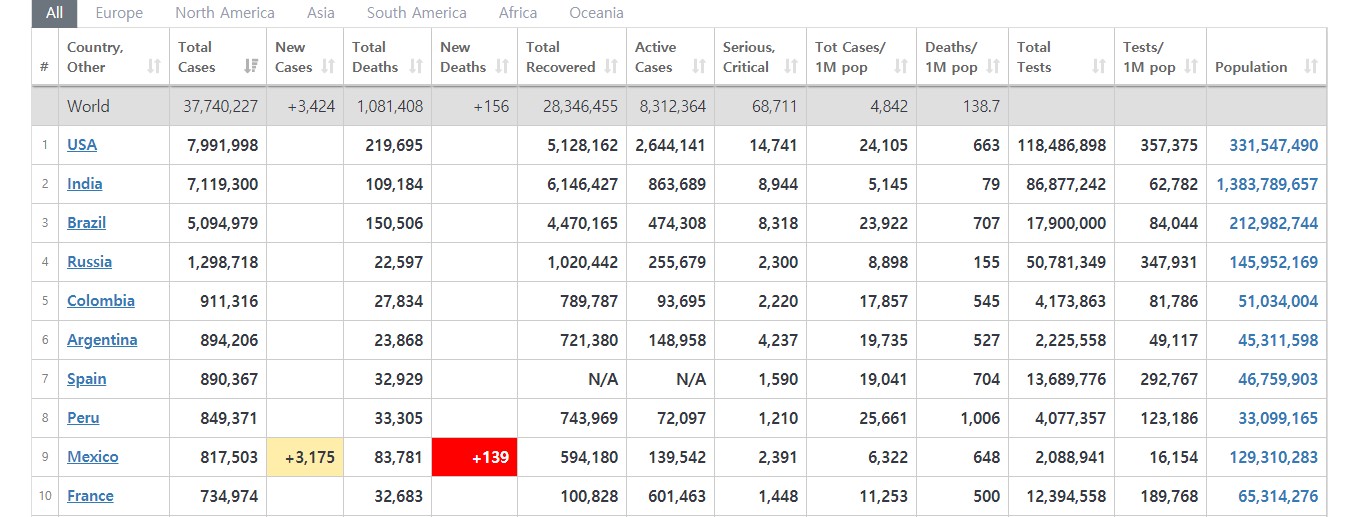Open the Brazil country link
1349x517 pixels.
tap(87, 223)
